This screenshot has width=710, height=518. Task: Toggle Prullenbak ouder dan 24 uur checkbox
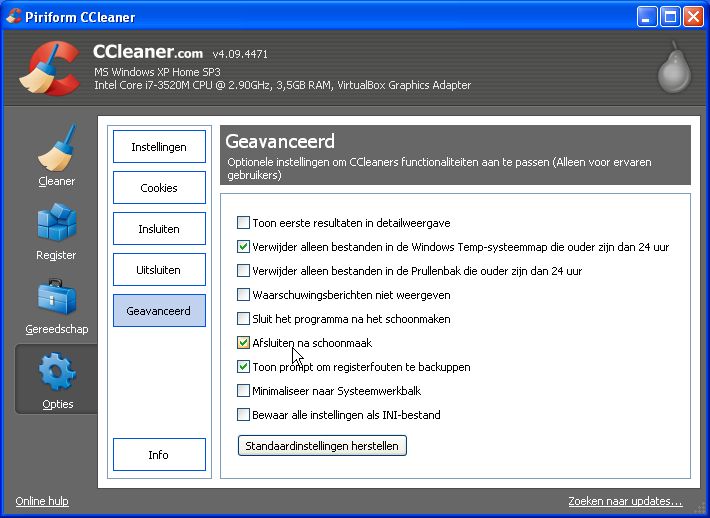[x=243, y=270]
